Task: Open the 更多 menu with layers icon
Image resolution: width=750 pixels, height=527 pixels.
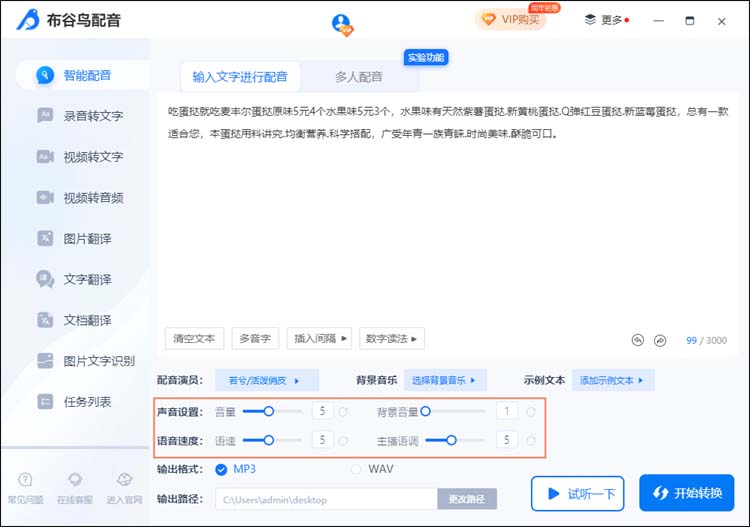Action: point(607,20)
